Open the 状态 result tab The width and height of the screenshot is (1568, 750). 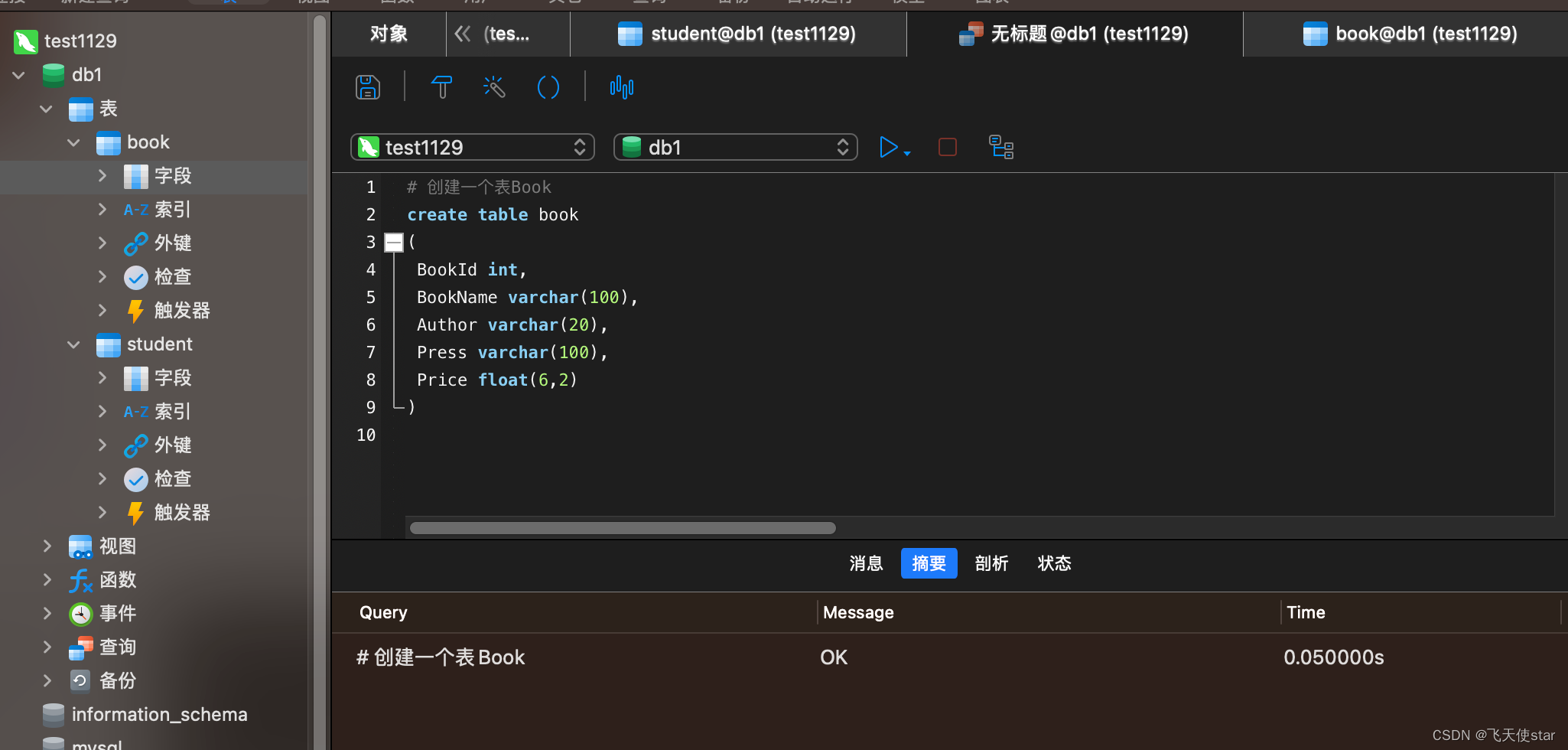pos(1055,563)
